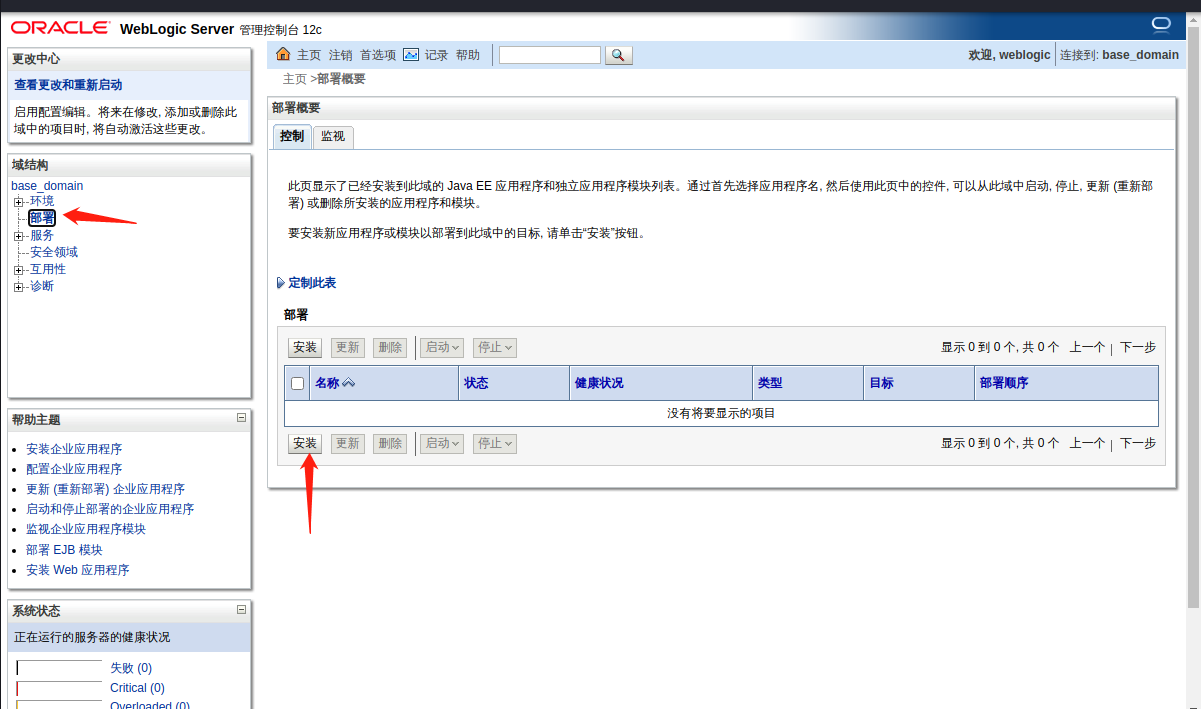The height and width of the screenshot is (709, 1201).
Task: Expand the 环境 tree node
Action: [x=18, y=202]
